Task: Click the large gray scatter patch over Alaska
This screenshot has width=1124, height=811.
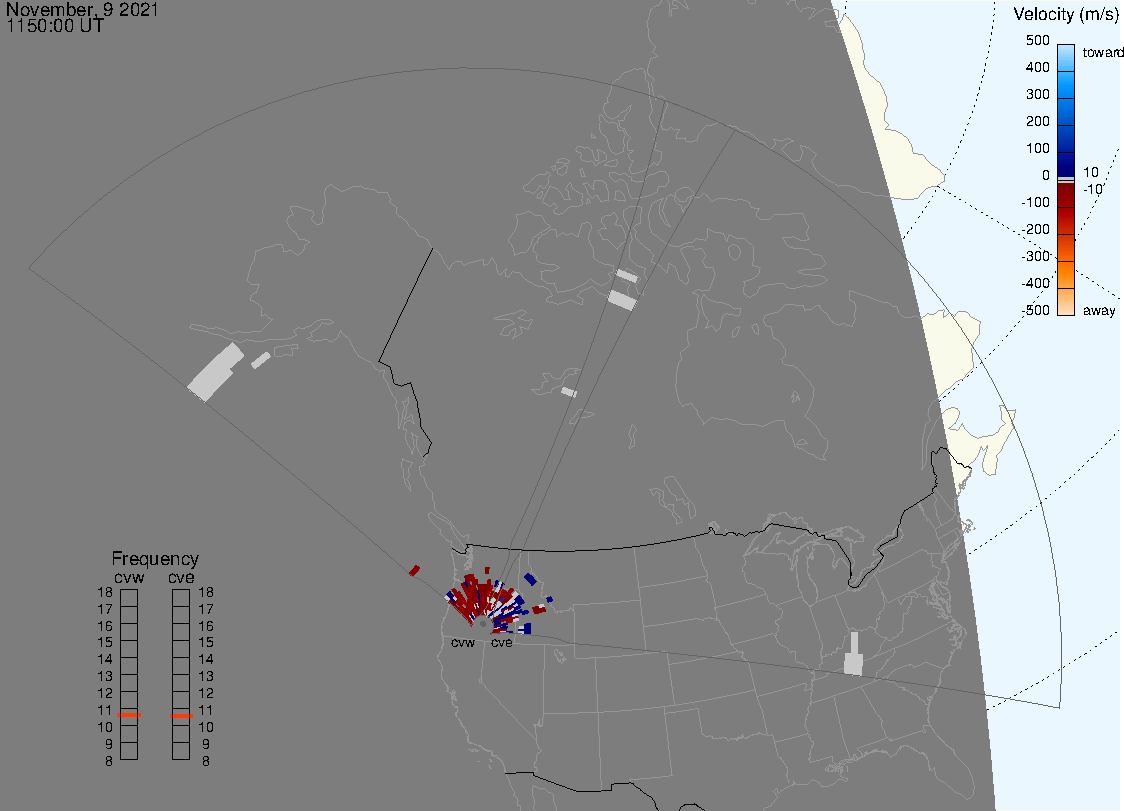Action: (215, 372)
